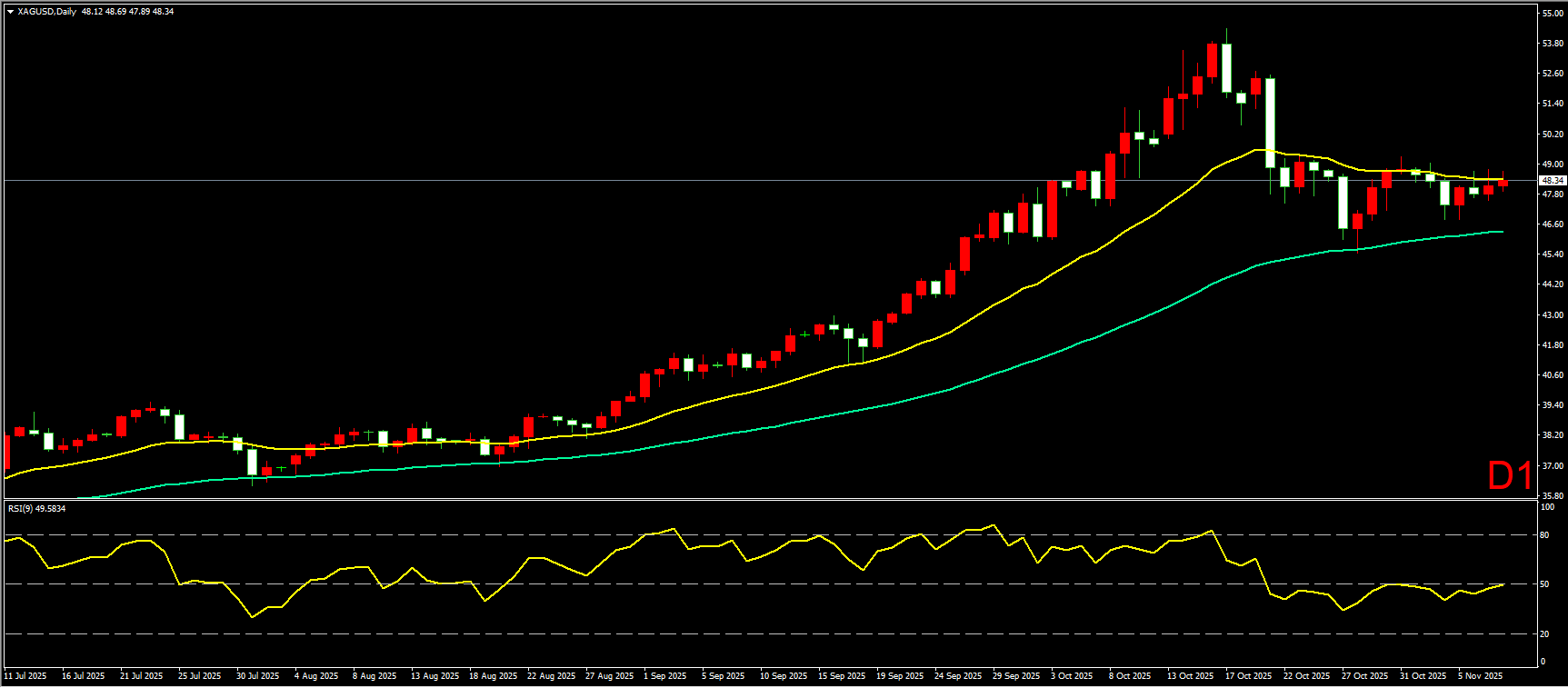Click the 1 Sep 2025 date label
The image size is (1568, 688).
[664, 676]
